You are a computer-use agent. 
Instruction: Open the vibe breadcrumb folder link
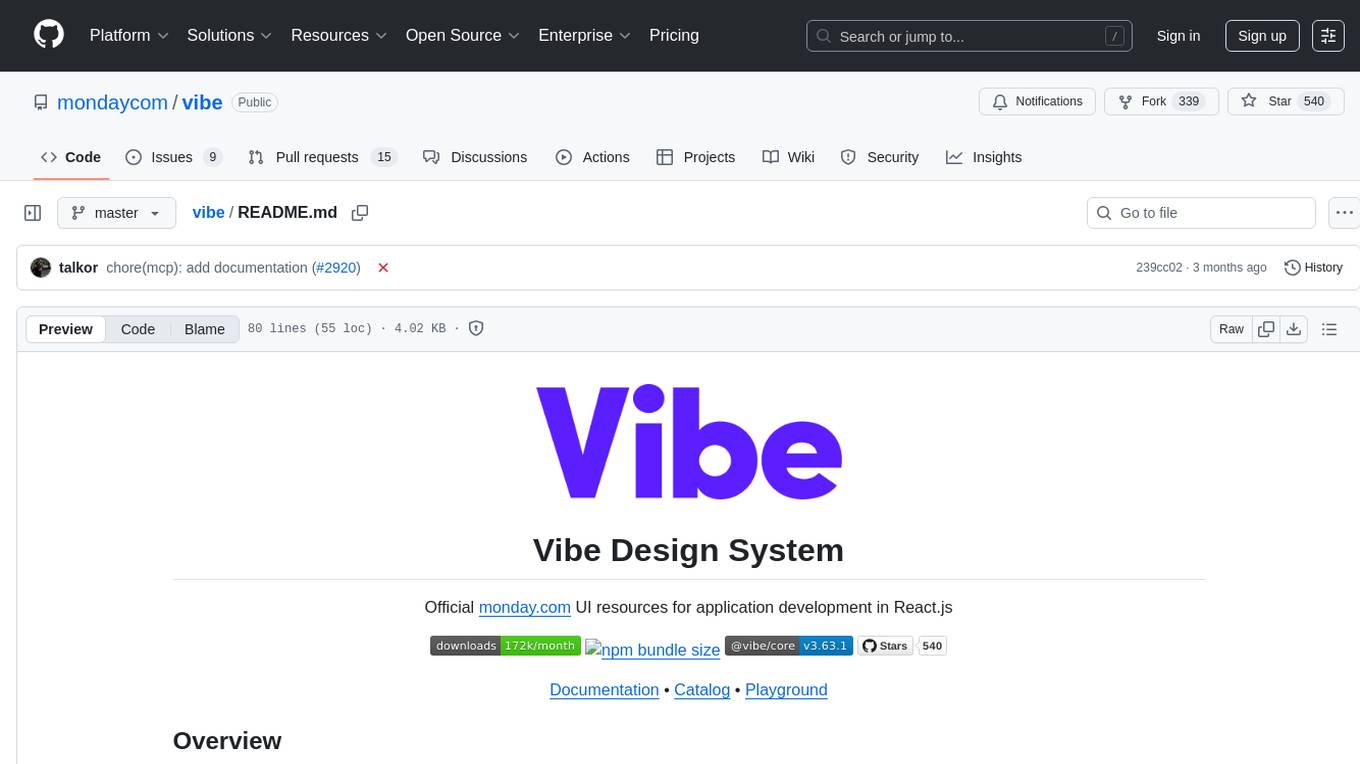pos(208,212)
